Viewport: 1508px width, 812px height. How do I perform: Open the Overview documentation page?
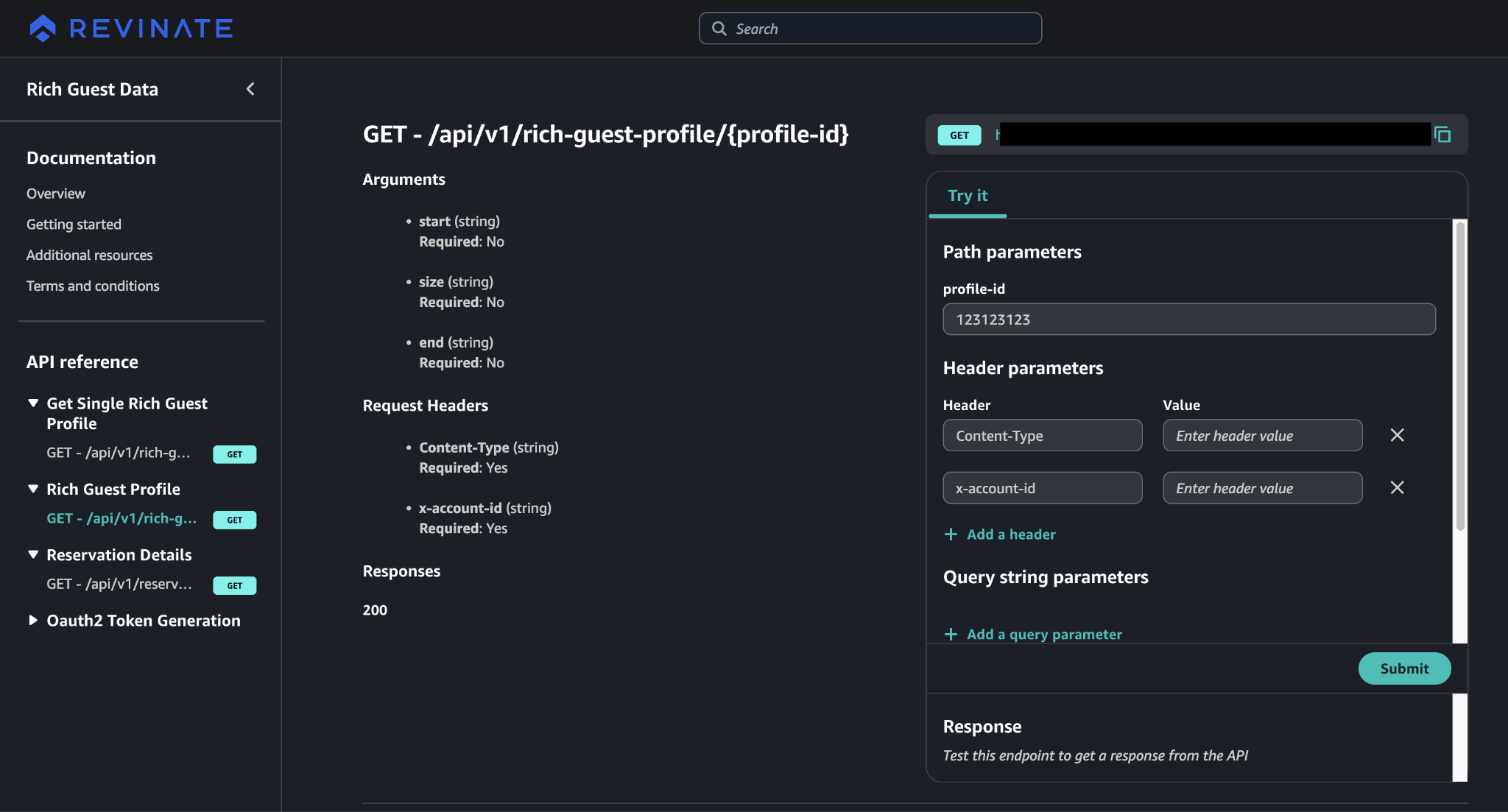(x=56, y=194)
